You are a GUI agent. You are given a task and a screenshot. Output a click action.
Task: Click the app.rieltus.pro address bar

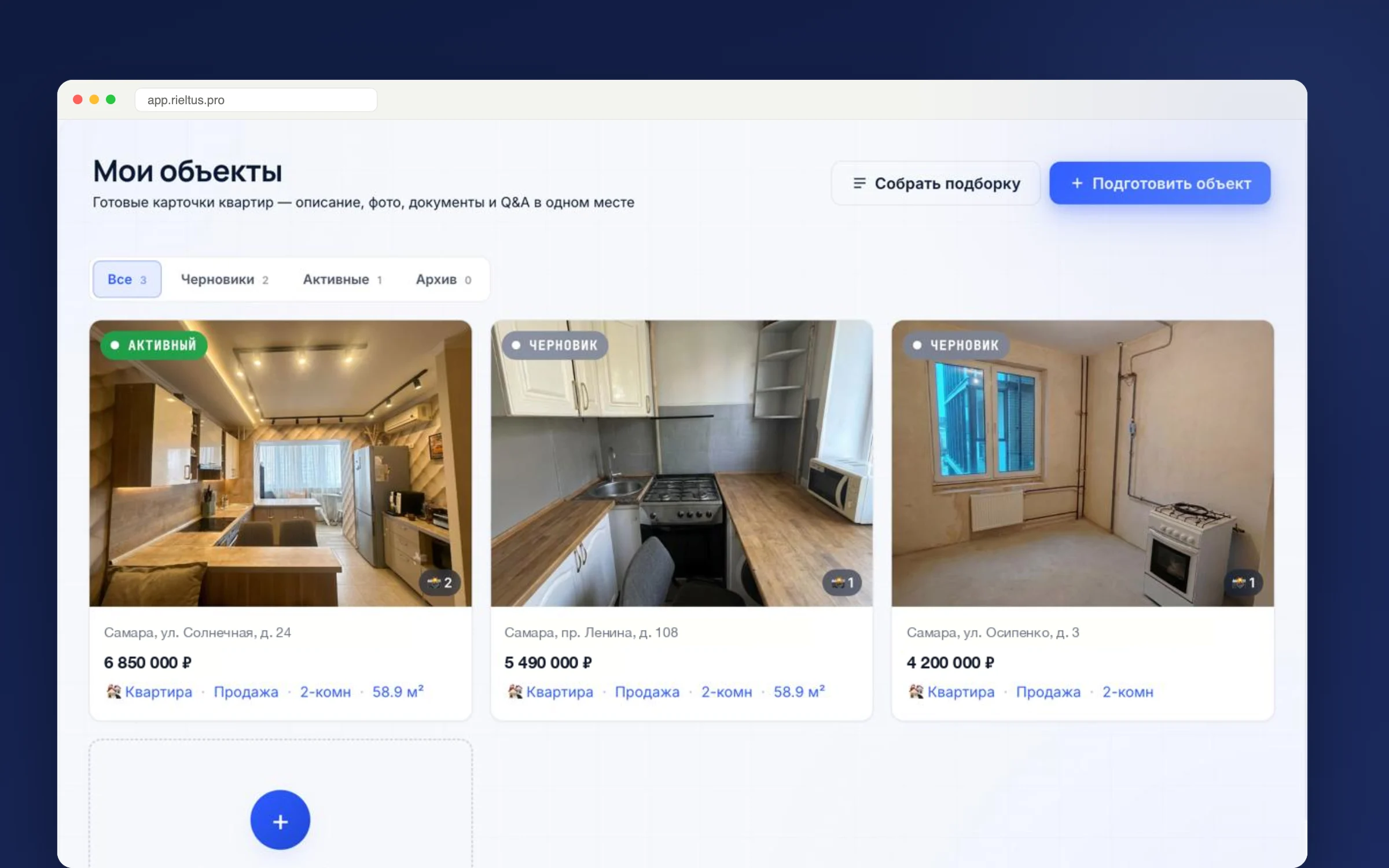(x=256, y=100)
